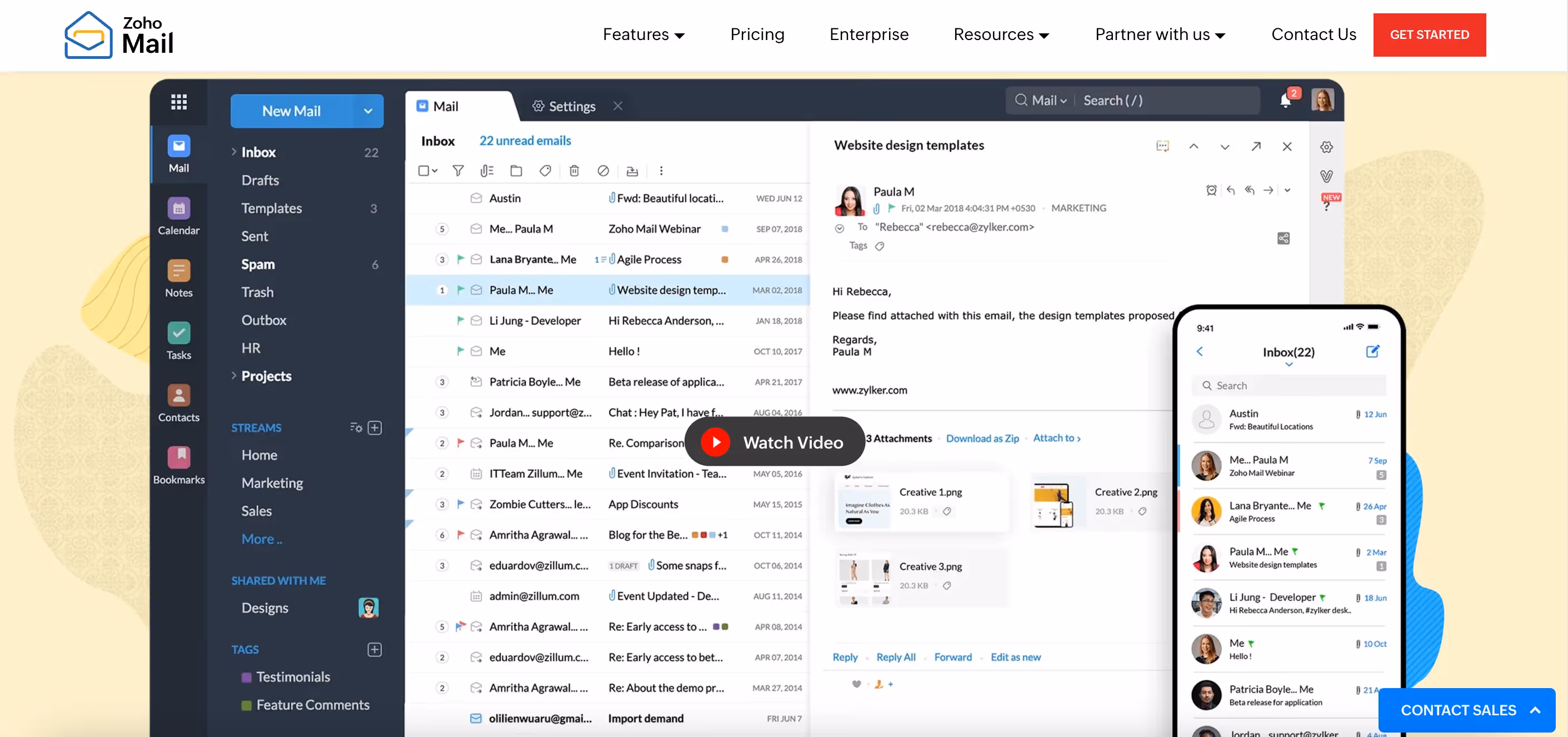This screenshot has height=737, width=1568.
Task: Open the New Mail dropdown arrow
Action: 368,111
